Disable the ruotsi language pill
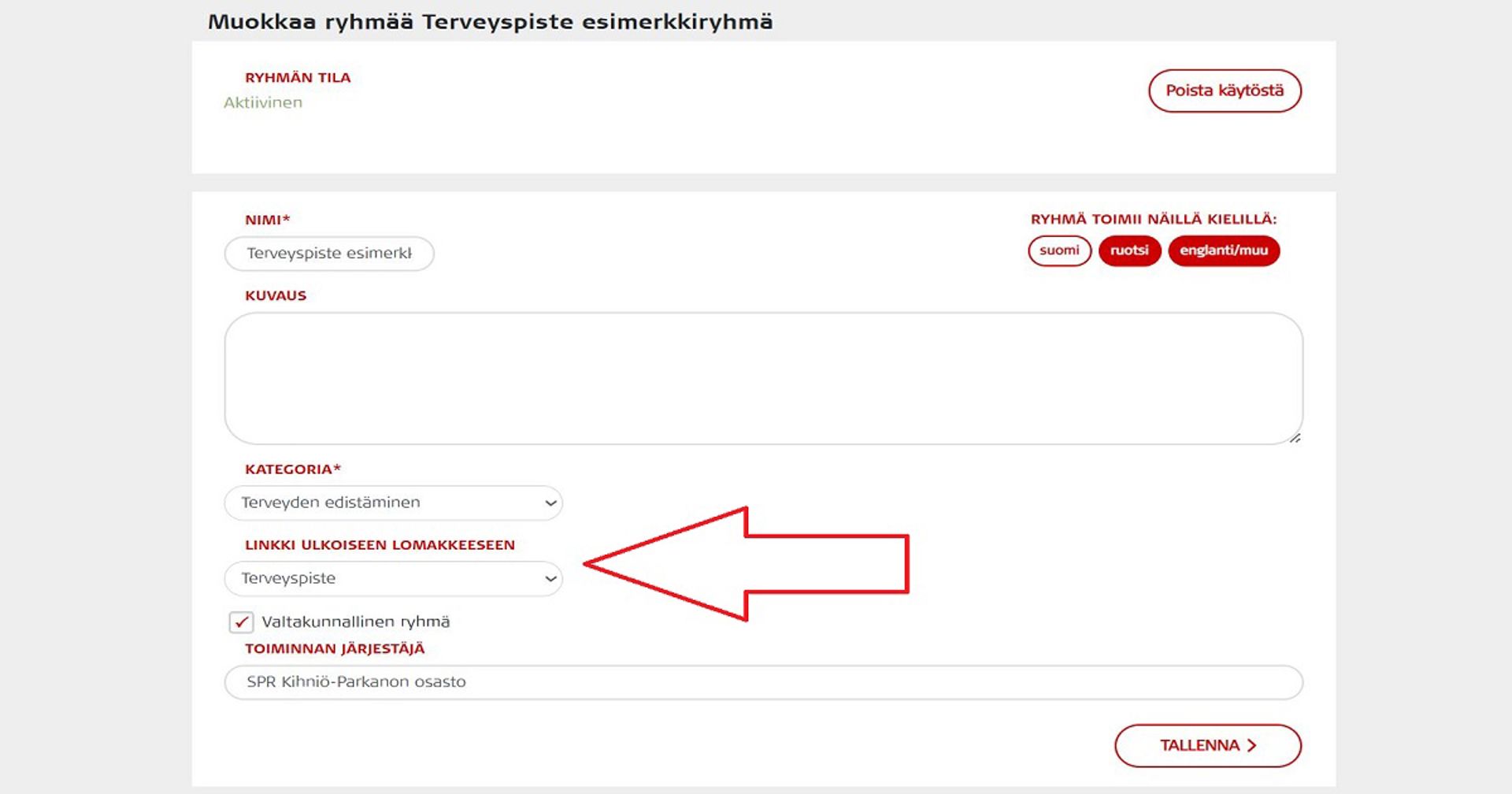 (x=1129, y=250)
